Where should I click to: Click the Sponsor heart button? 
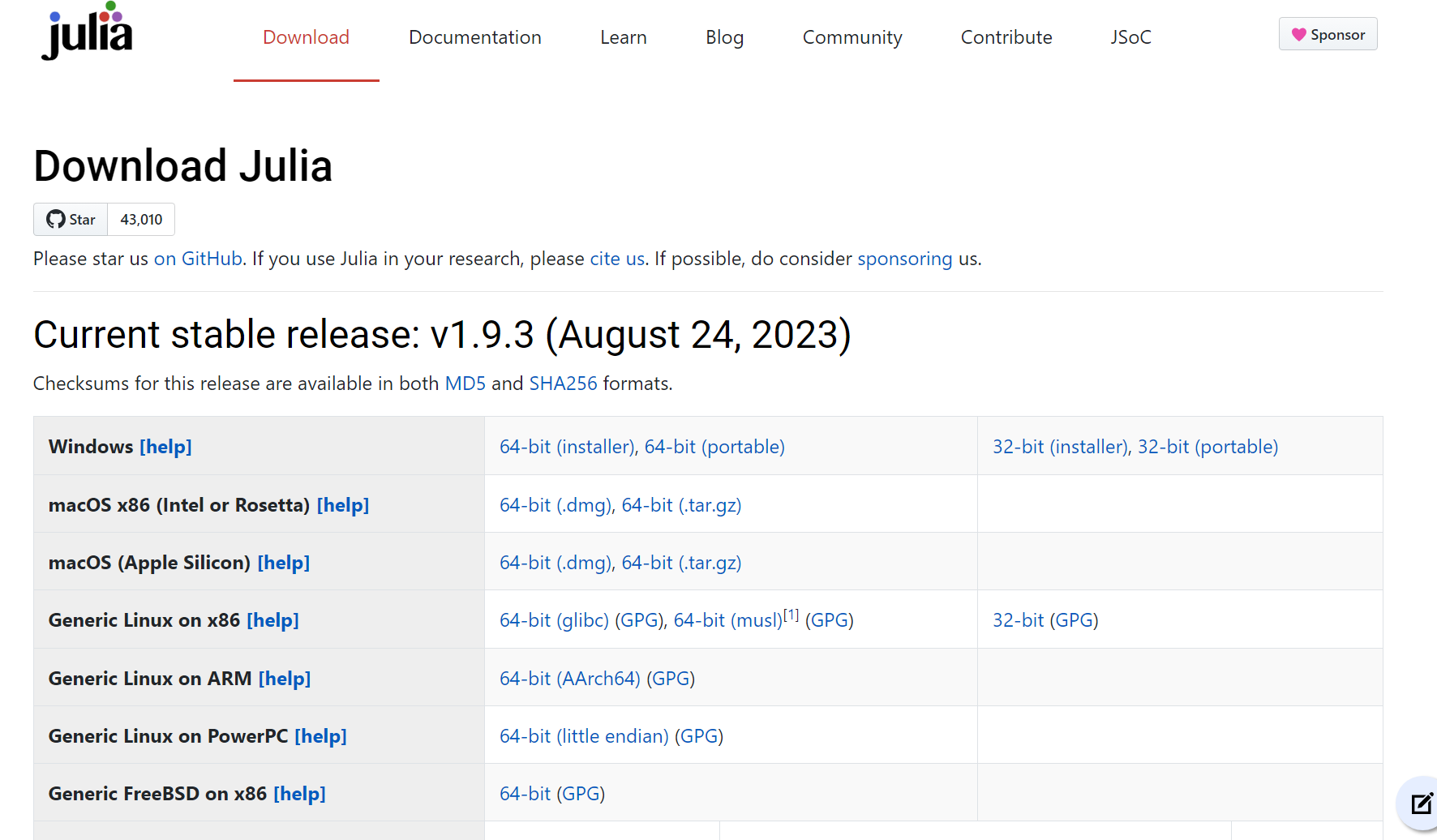pos(1328,34)
